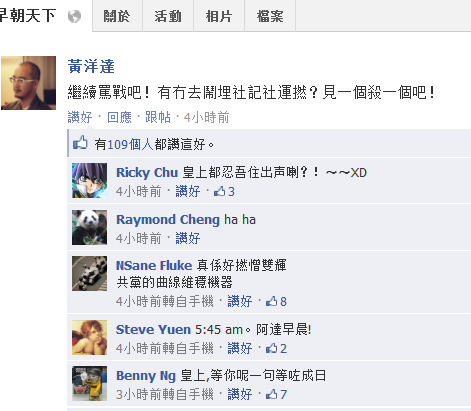Click the like count icon showing 8 on NSane Fluke's comment

coord(271,301)
